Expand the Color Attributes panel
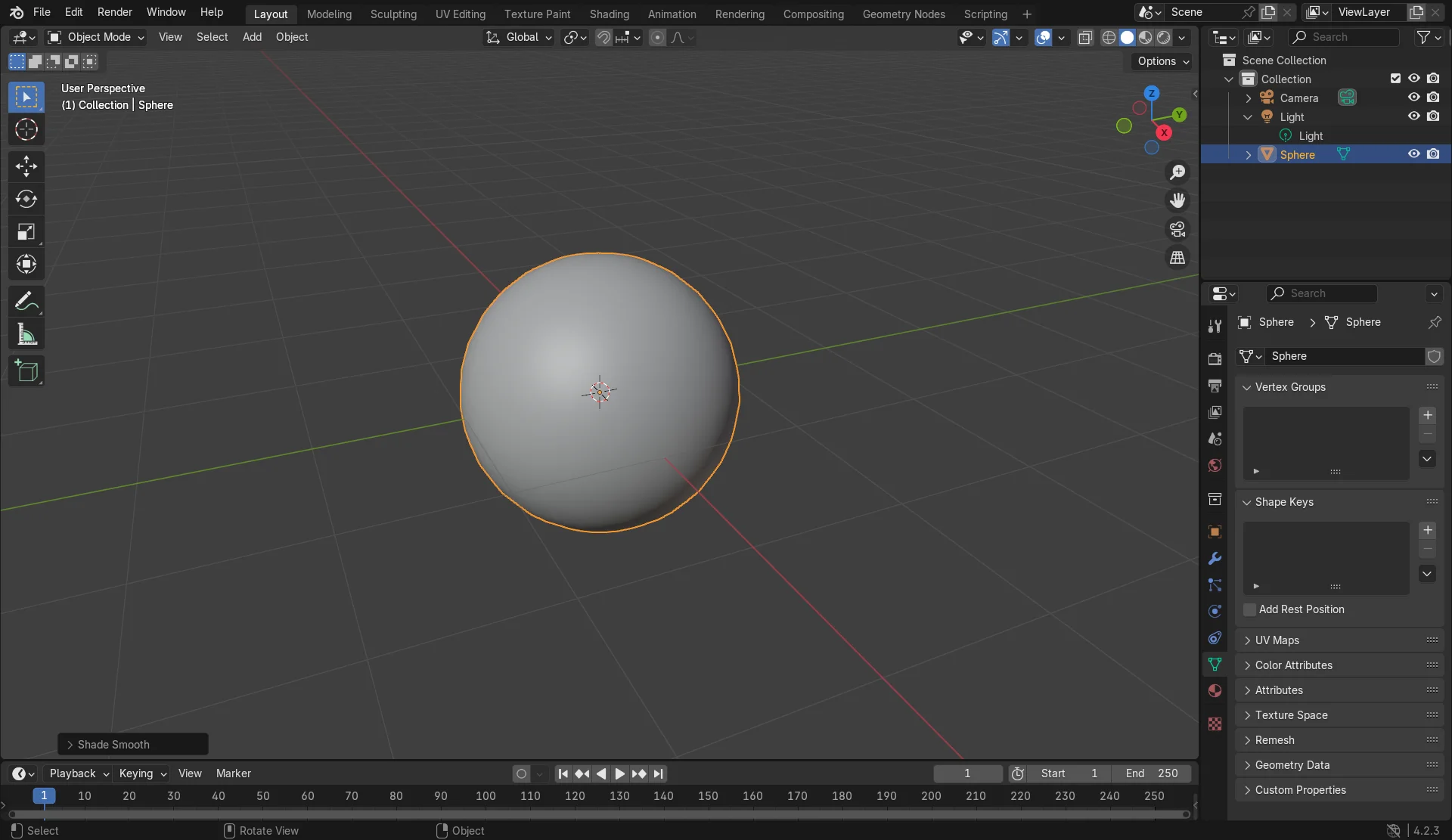The image size is (1452, 840). [1340, 665]
